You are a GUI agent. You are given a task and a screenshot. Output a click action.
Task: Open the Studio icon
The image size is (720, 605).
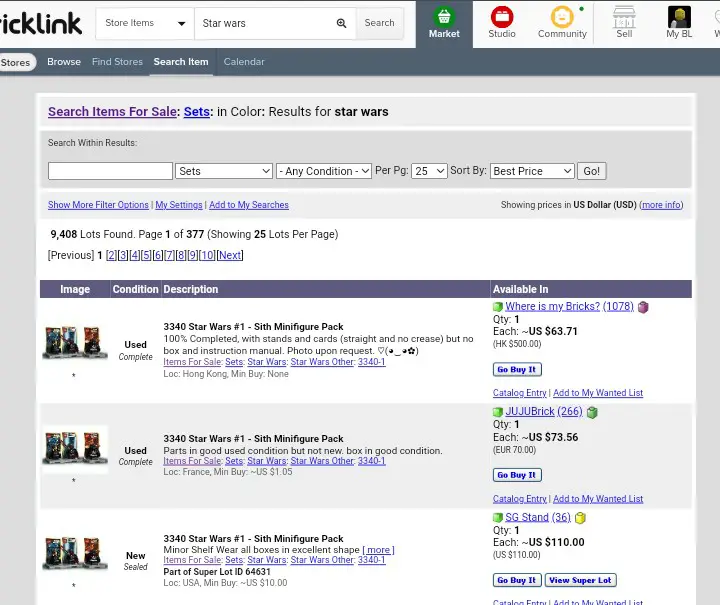click(502, 17)
